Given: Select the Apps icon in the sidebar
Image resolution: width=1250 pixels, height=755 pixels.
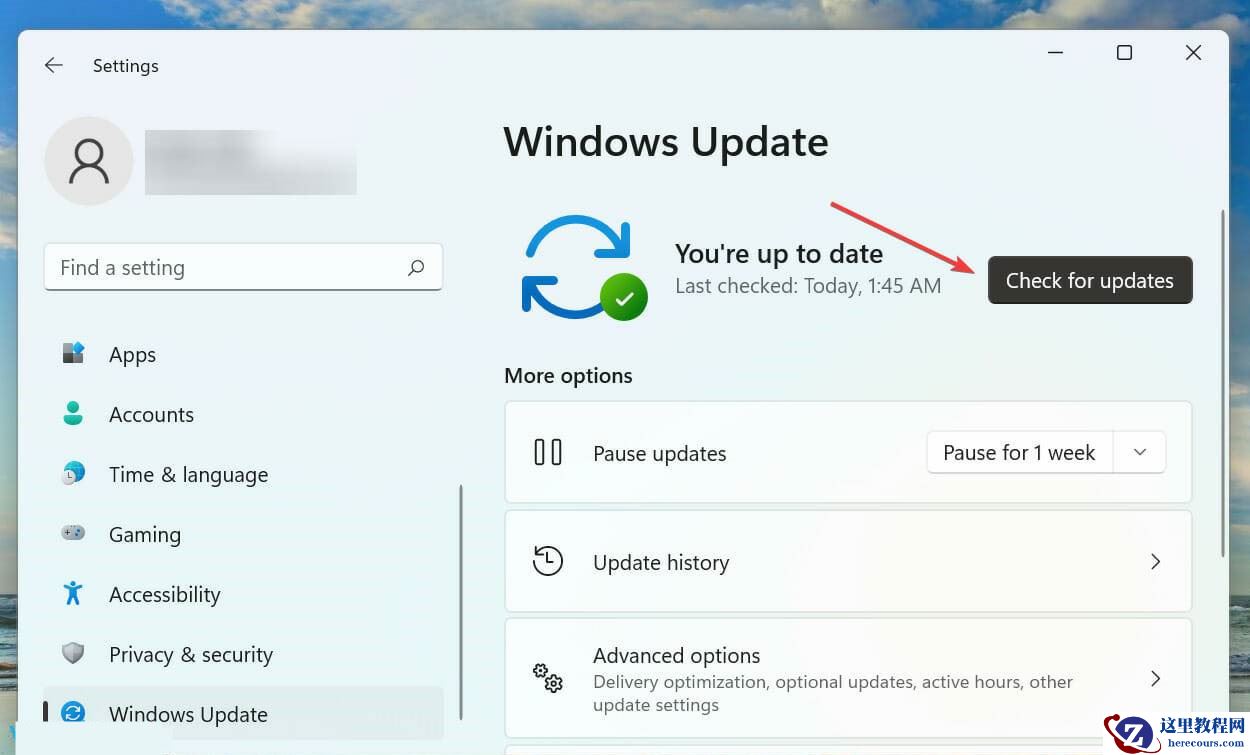Looking at the screenshot, I should [73, 353].
